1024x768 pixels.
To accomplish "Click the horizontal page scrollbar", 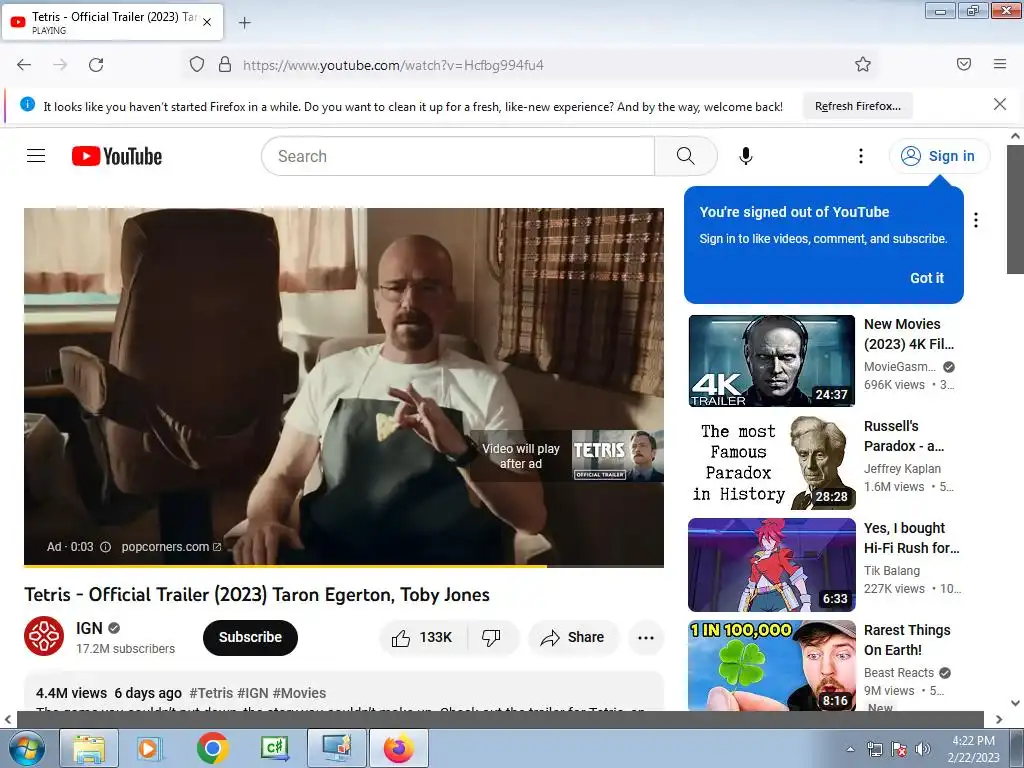I will coord(500,719).
